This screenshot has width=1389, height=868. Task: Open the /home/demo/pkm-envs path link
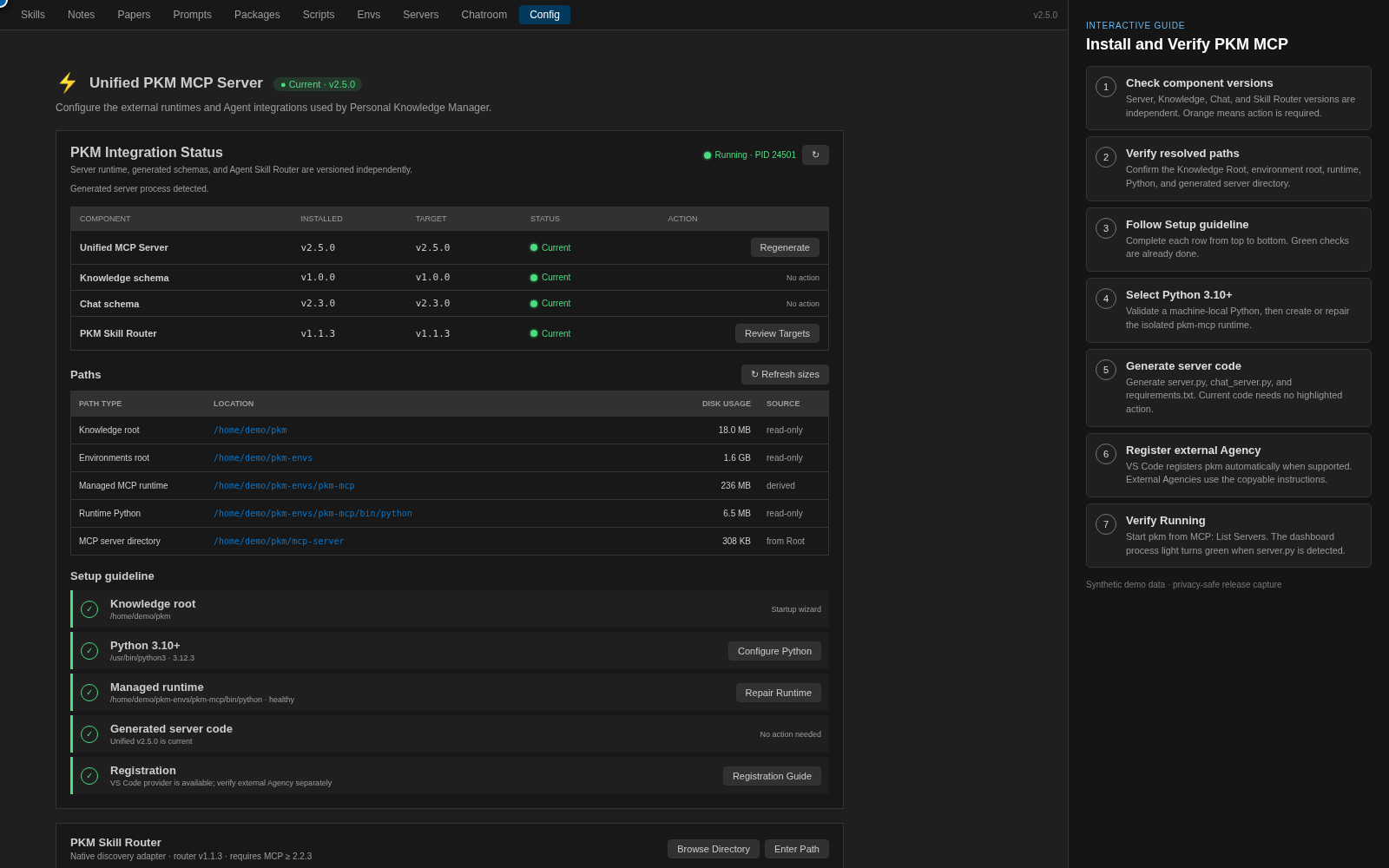[x=263, y=458]
